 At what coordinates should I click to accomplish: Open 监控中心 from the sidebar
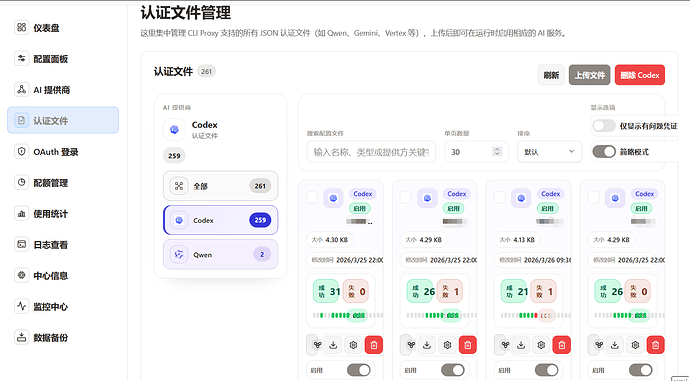pos(63,307)
